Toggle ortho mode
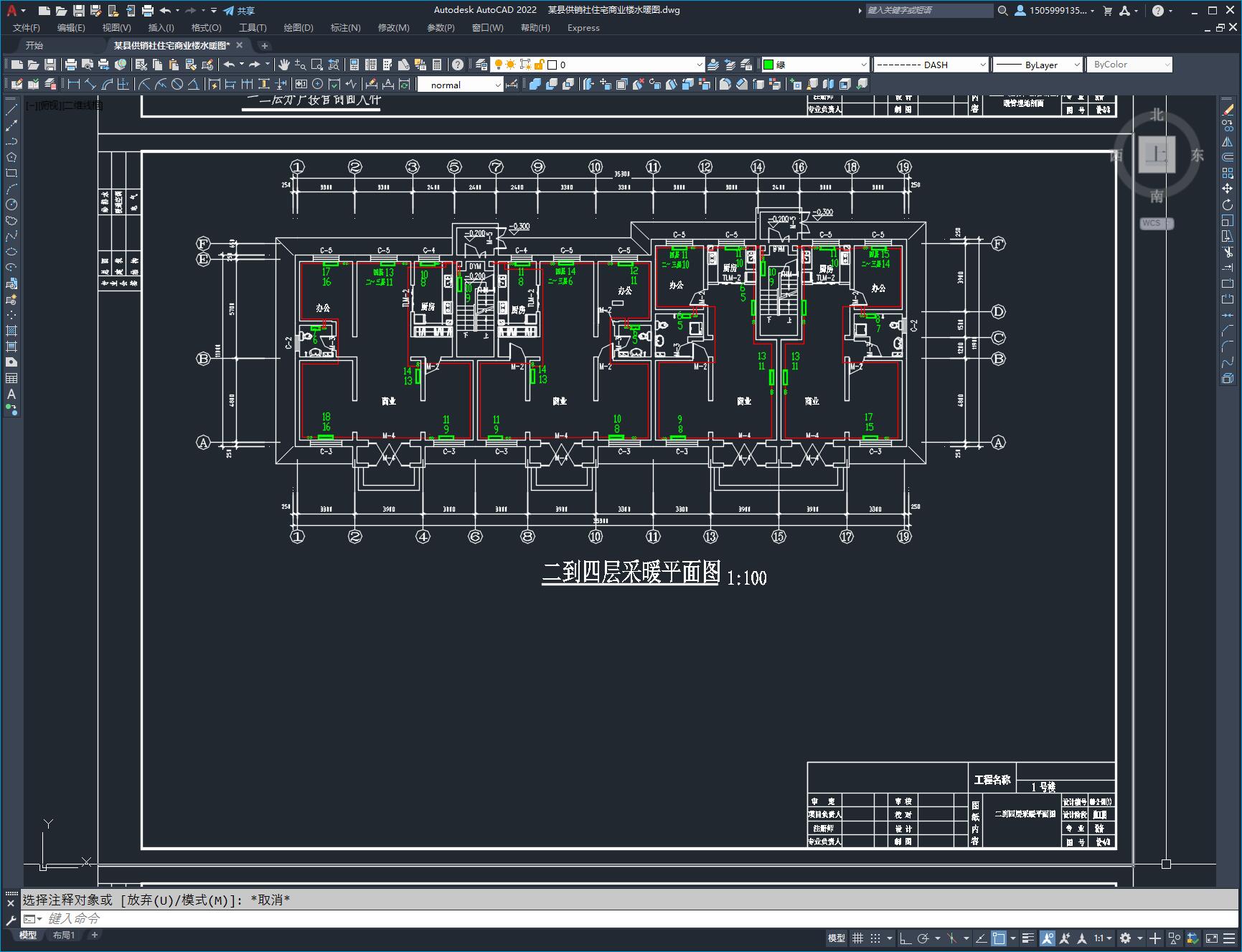This screenshot has height=952, width=1242. click(x=905, y=938)
